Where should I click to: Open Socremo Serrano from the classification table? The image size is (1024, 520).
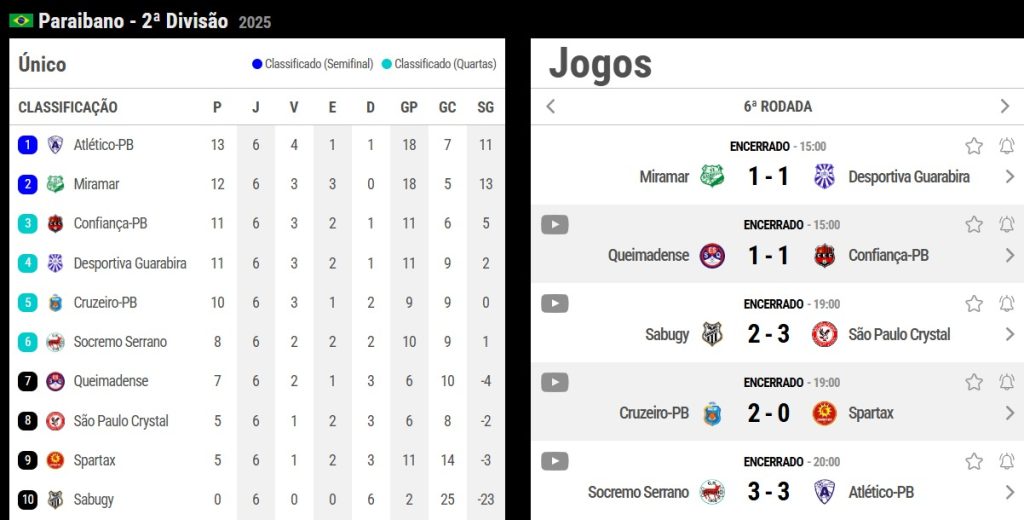[x=120, y=342]
